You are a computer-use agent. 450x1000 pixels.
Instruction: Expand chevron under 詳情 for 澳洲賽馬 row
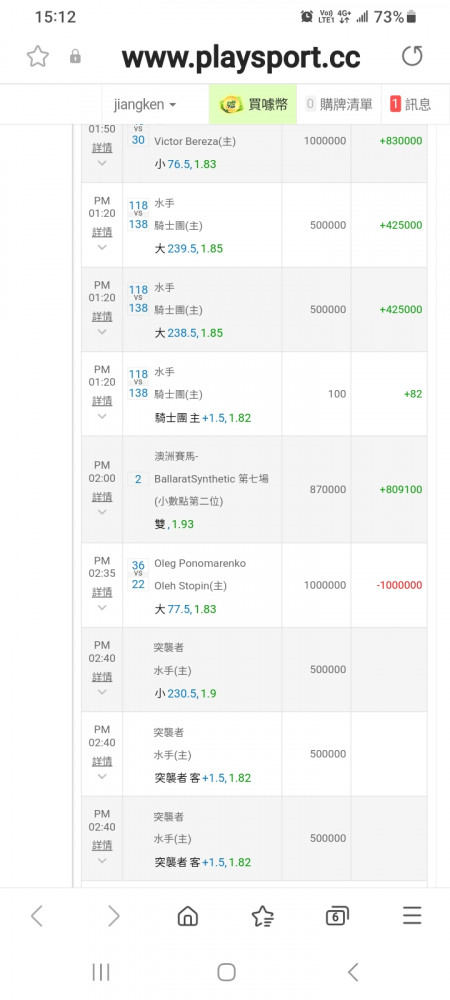102,512
